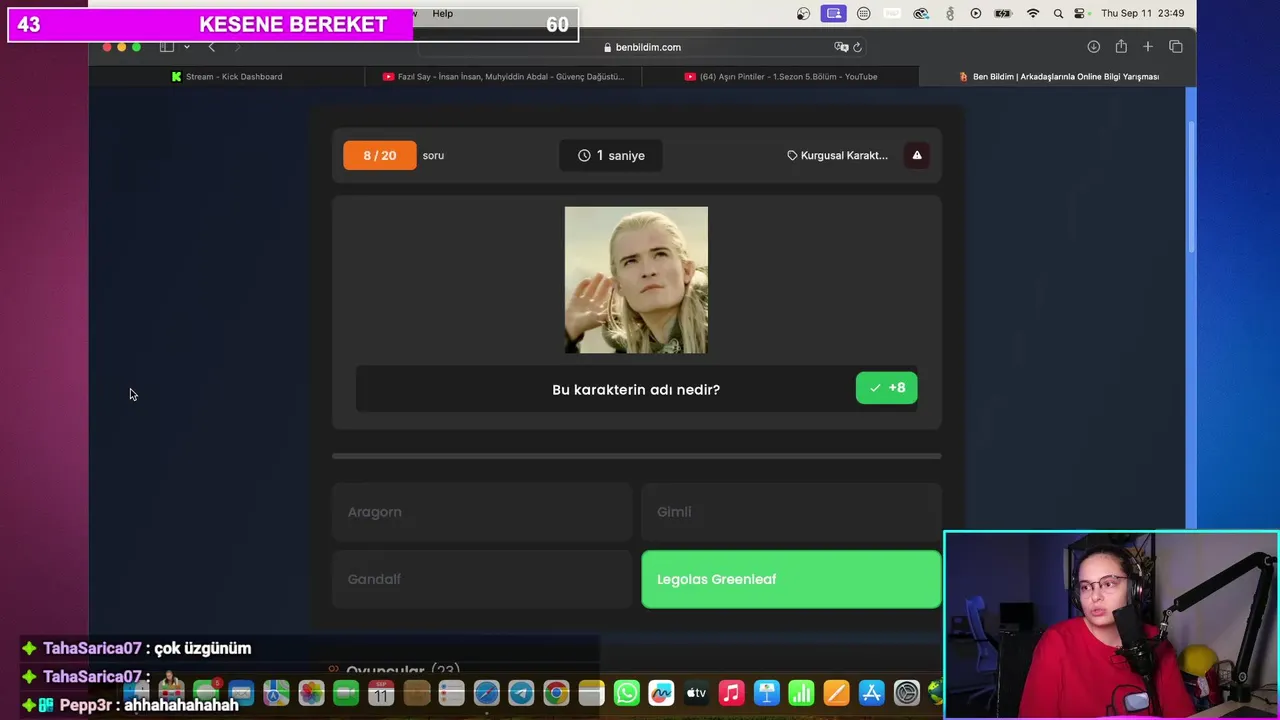Viewport: 1280px width, 720px height.
Task: Open the Help menu
Action: point(442,13)
